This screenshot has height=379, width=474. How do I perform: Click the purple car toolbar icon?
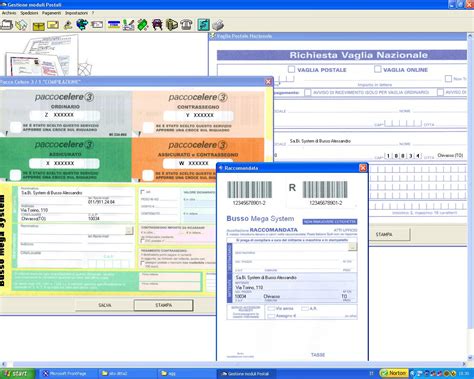[x=157, y=25]
